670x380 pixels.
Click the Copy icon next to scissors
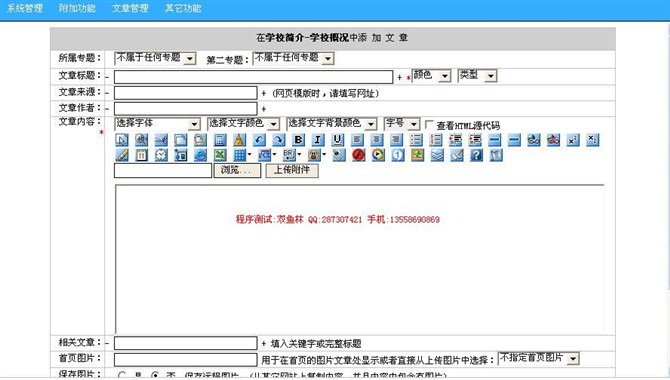181,140
